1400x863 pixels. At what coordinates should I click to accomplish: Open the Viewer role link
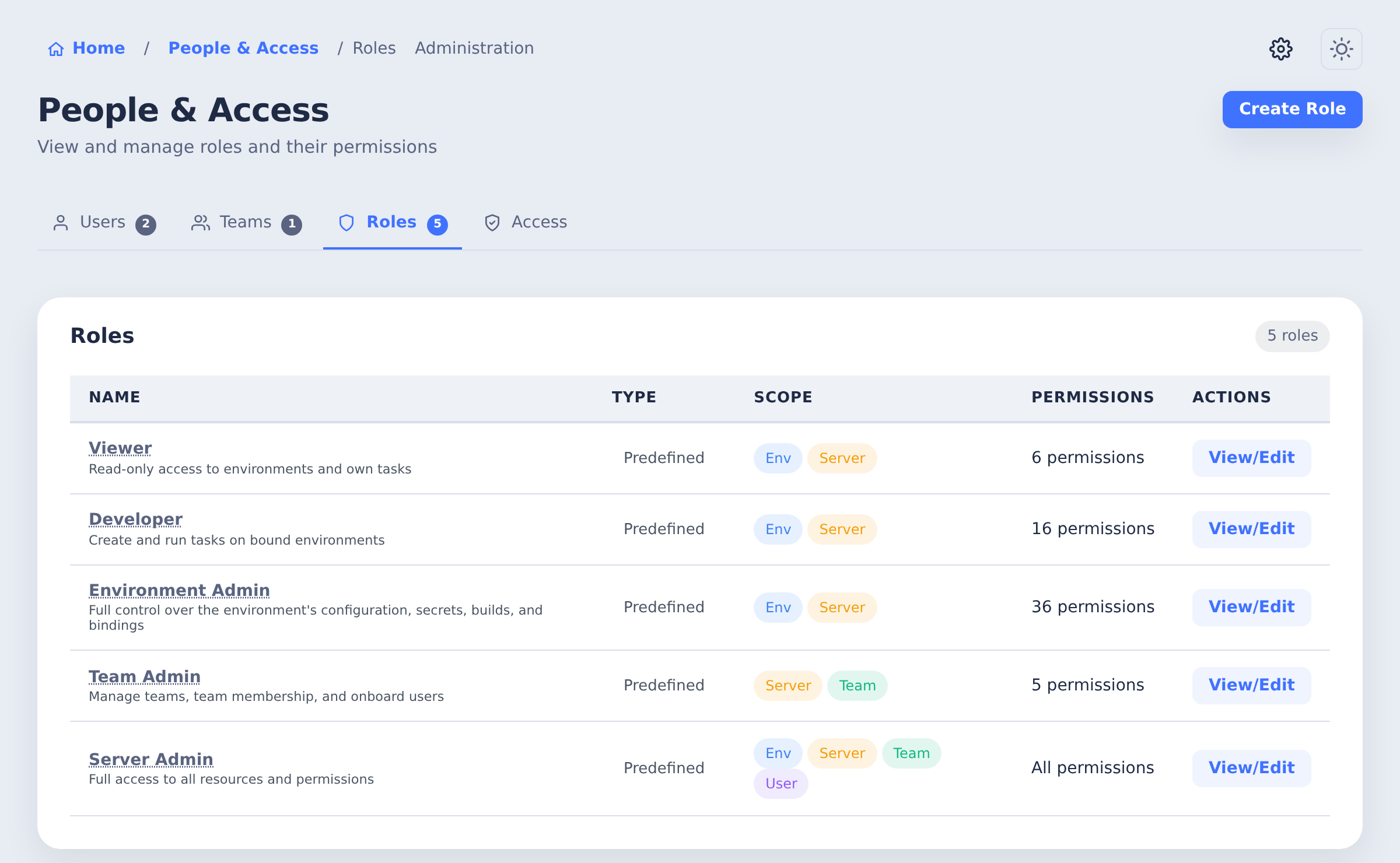click(x=120, y=448)
